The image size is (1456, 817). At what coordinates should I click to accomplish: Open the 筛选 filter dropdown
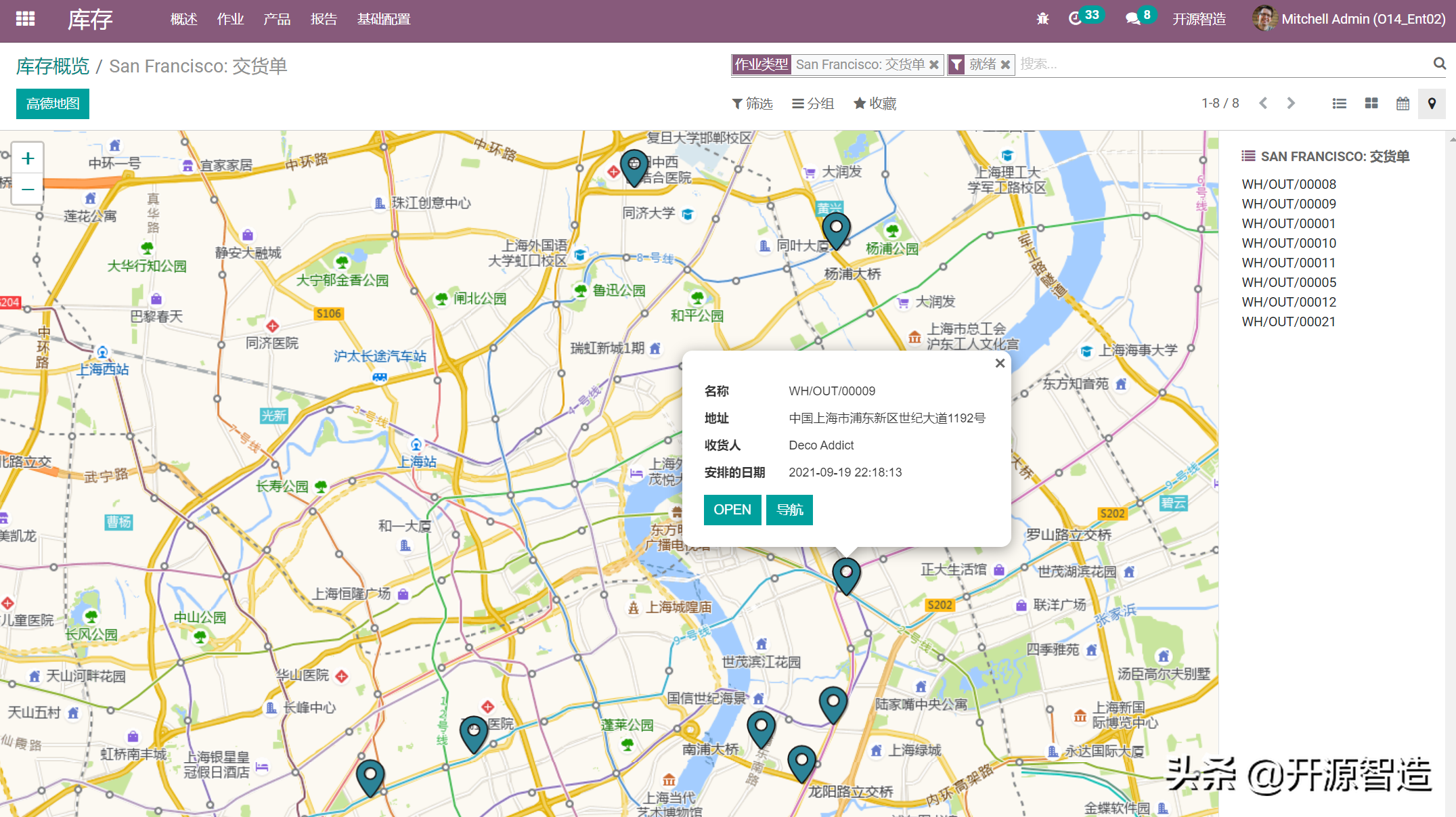[x=752, y=104]
